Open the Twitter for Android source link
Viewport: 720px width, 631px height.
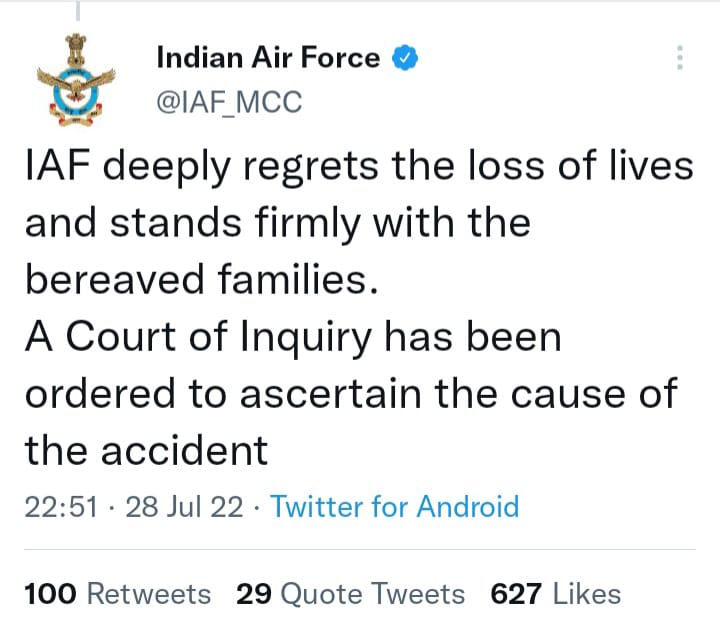(x=395, y=507)
